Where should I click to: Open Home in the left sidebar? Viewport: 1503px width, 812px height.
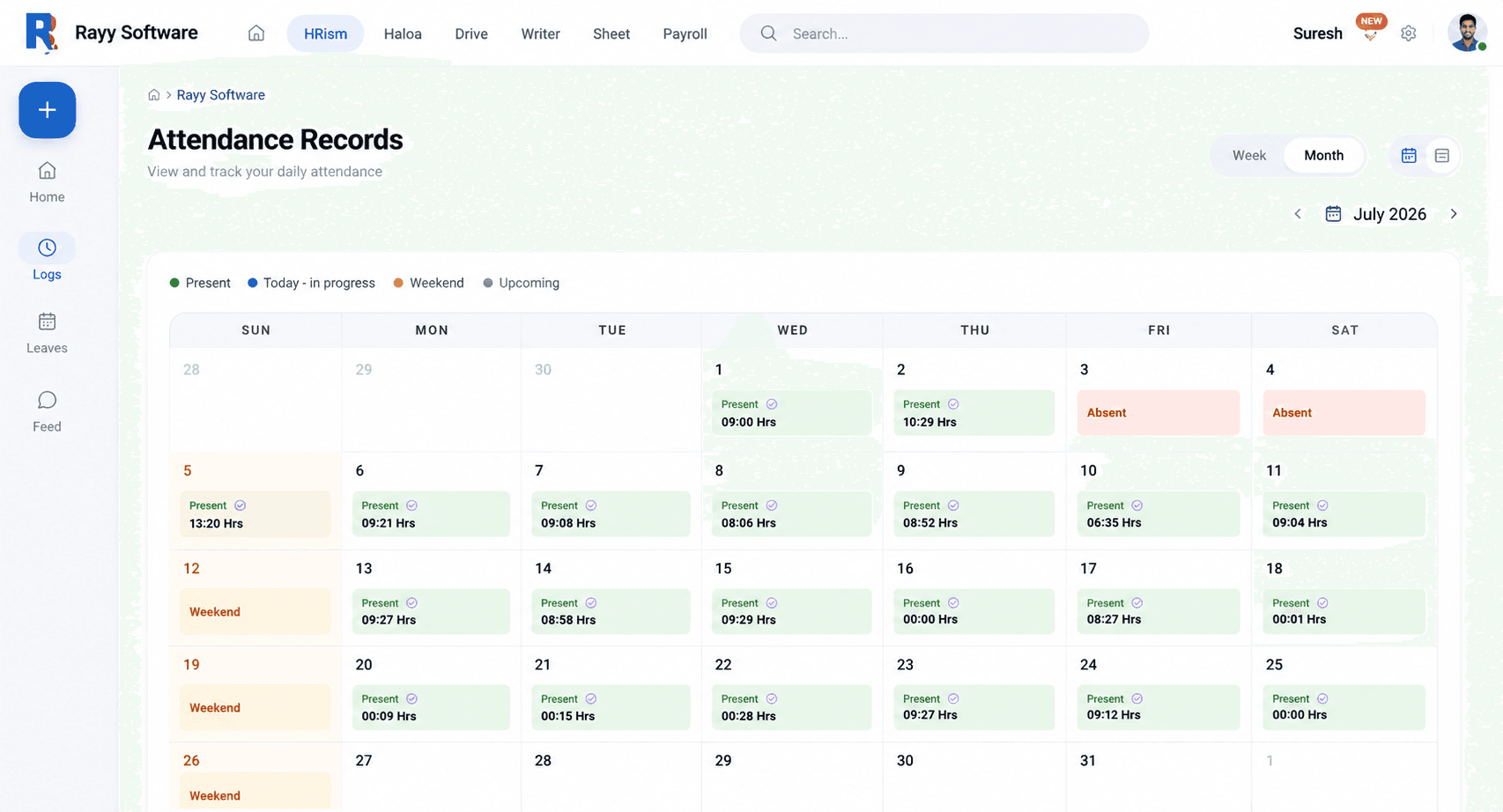(x=47, y=182)
